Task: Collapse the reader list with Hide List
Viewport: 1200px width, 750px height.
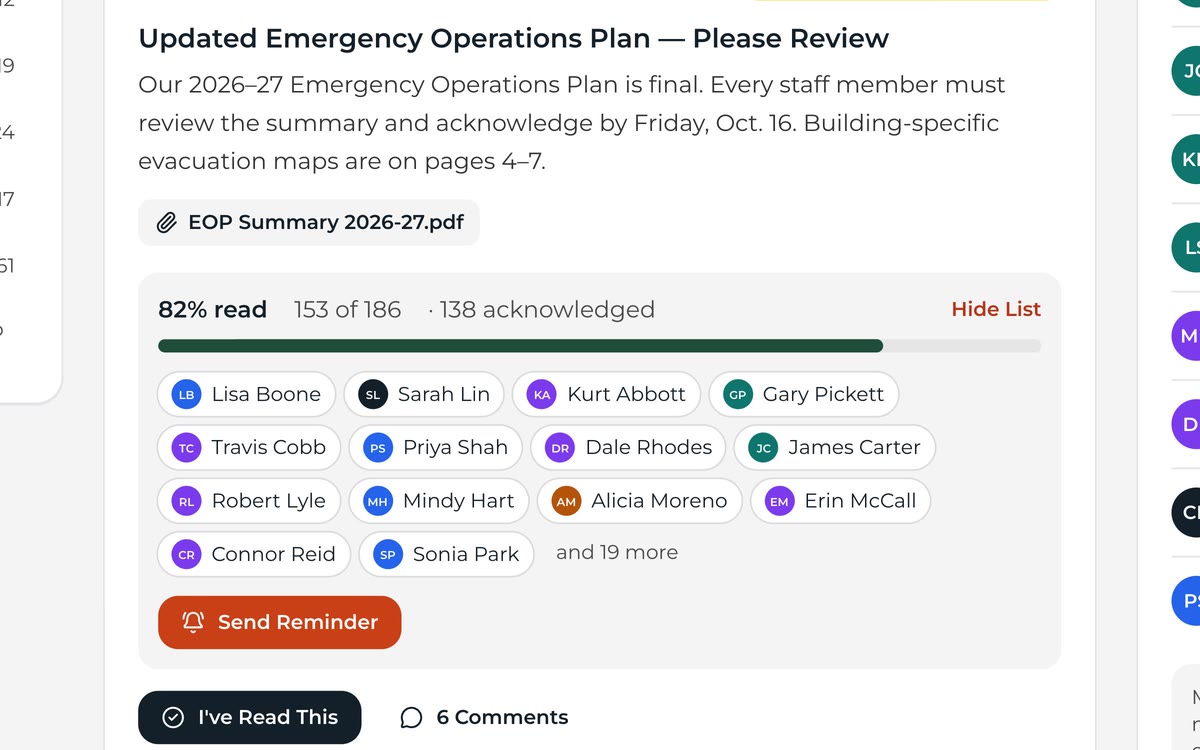Action: [996, 309]
